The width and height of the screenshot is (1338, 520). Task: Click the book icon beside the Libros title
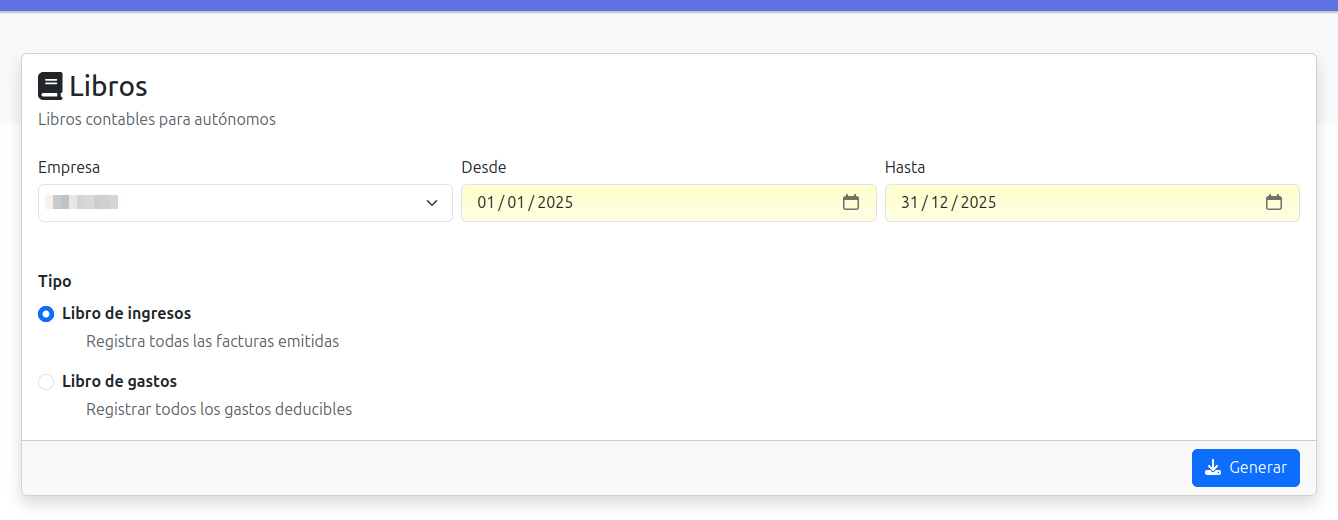coord(50,87)
